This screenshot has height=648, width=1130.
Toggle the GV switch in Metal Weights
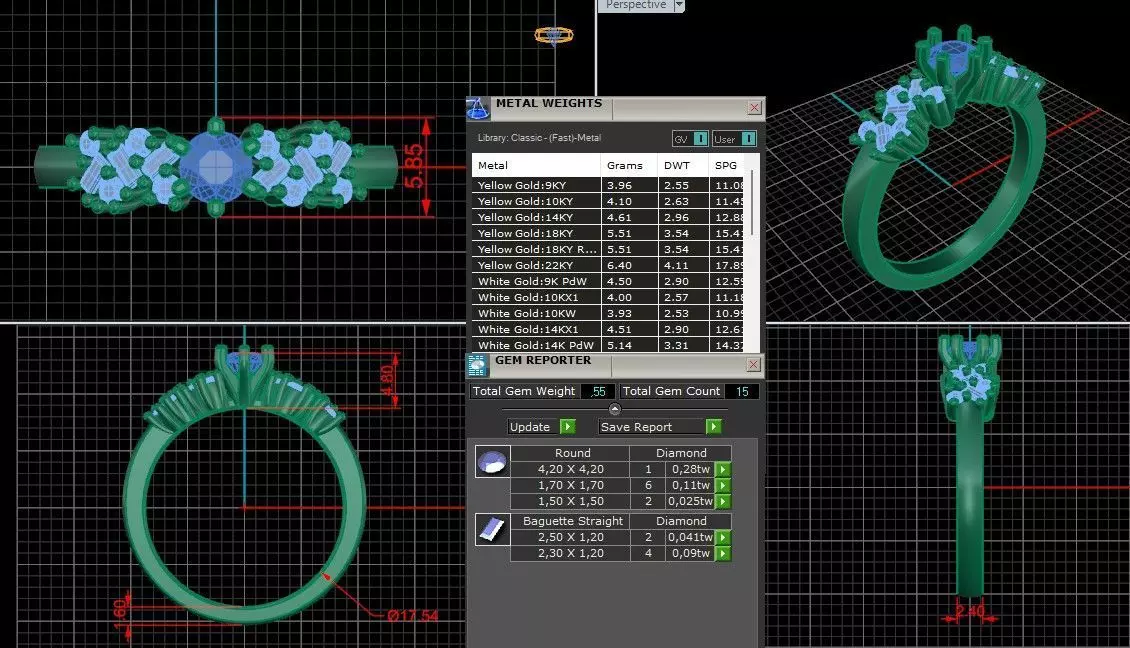coord(690,138)
